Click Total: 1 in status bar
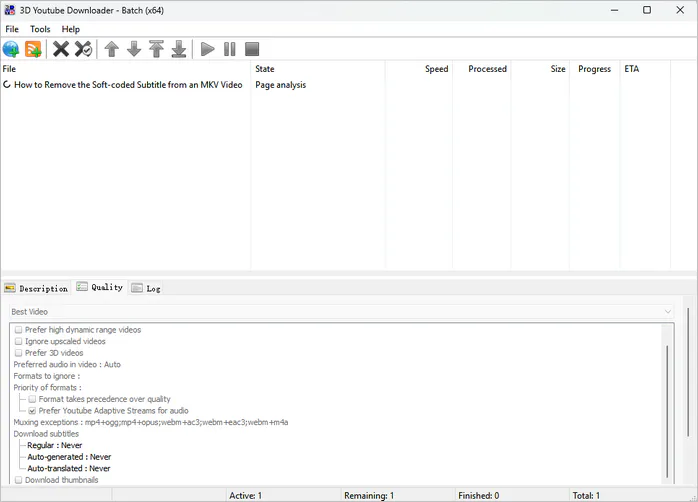The height and width of the screenshot is (502, 698). (x=586, y=495)
